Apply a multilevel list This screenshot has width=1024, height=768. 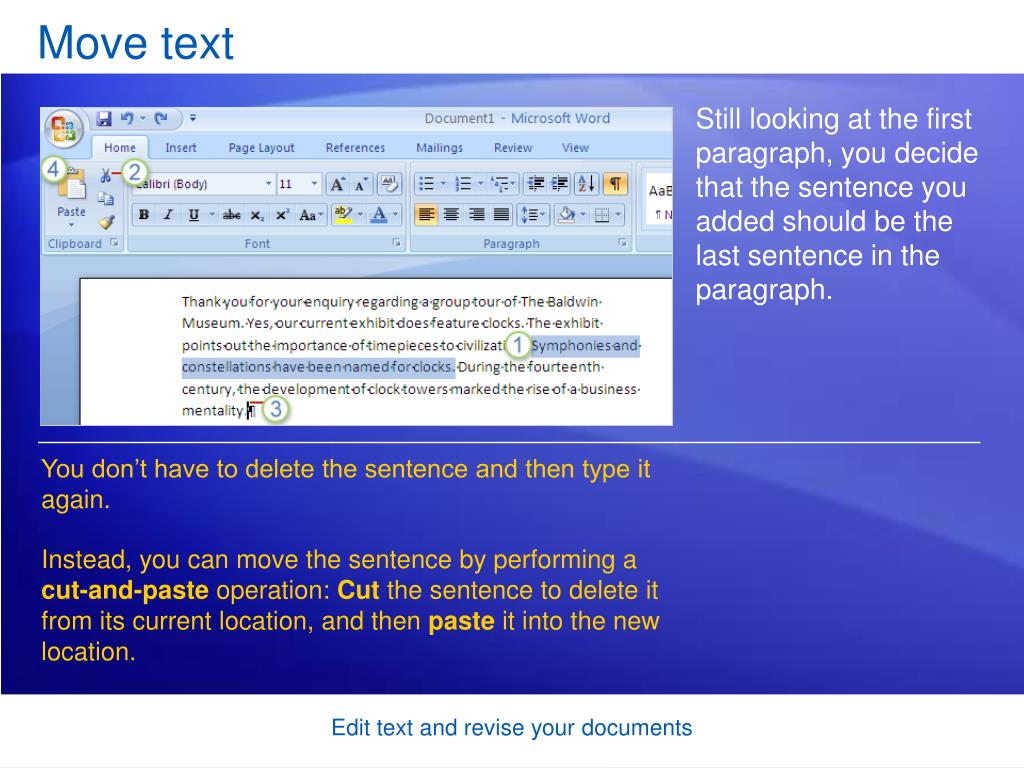coord(504,184)
